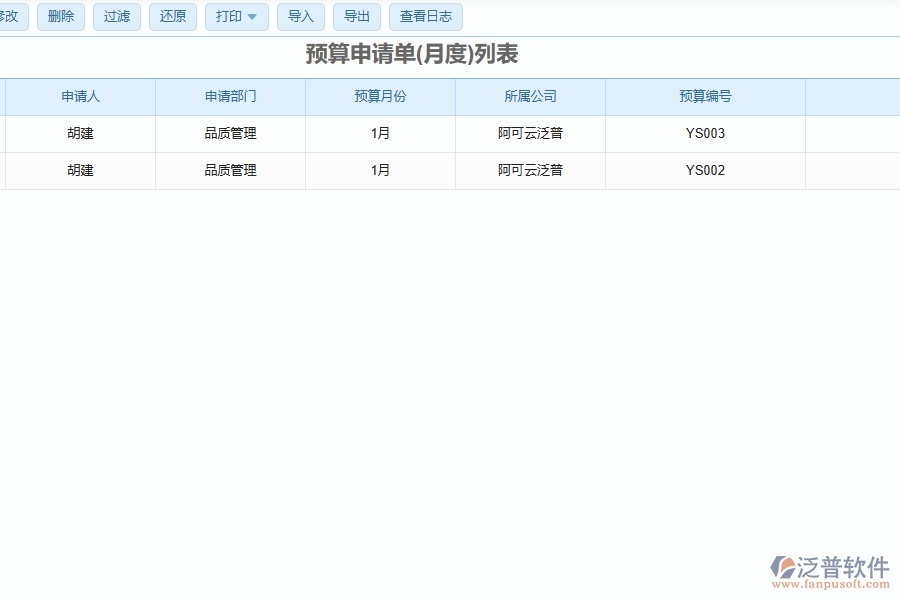Viewport: 900px width, 600px height.
Task: Click the 删除 (Delete) toolbar button
Action: click(x=60, y=16)
